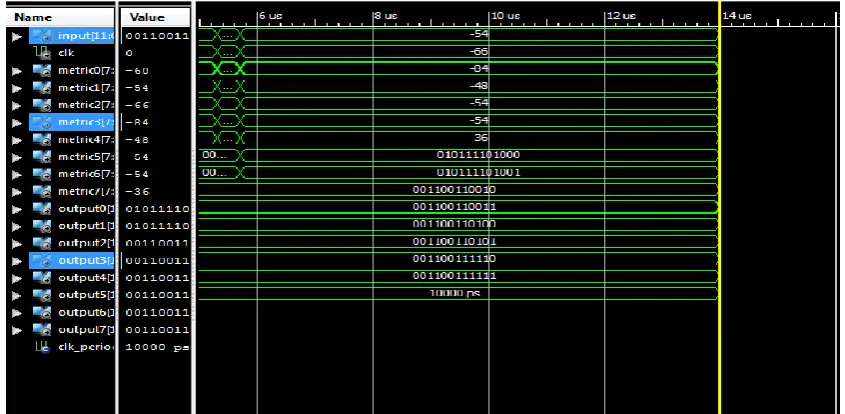Expand the metric4 bus triangle
The width and height of the screenshot is (845, 414).
(17, 140)
